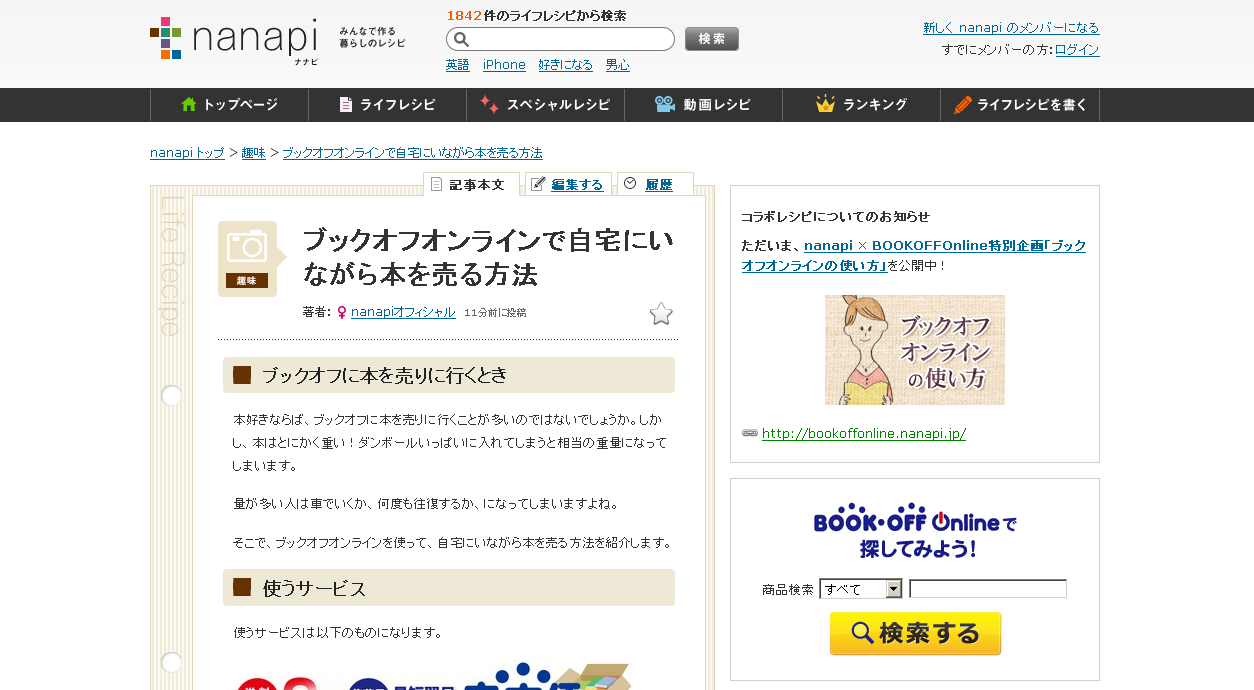Open ライフレシピ in the navigation bar
Viewport: 1254px width, 690px height.
(387, 105)
